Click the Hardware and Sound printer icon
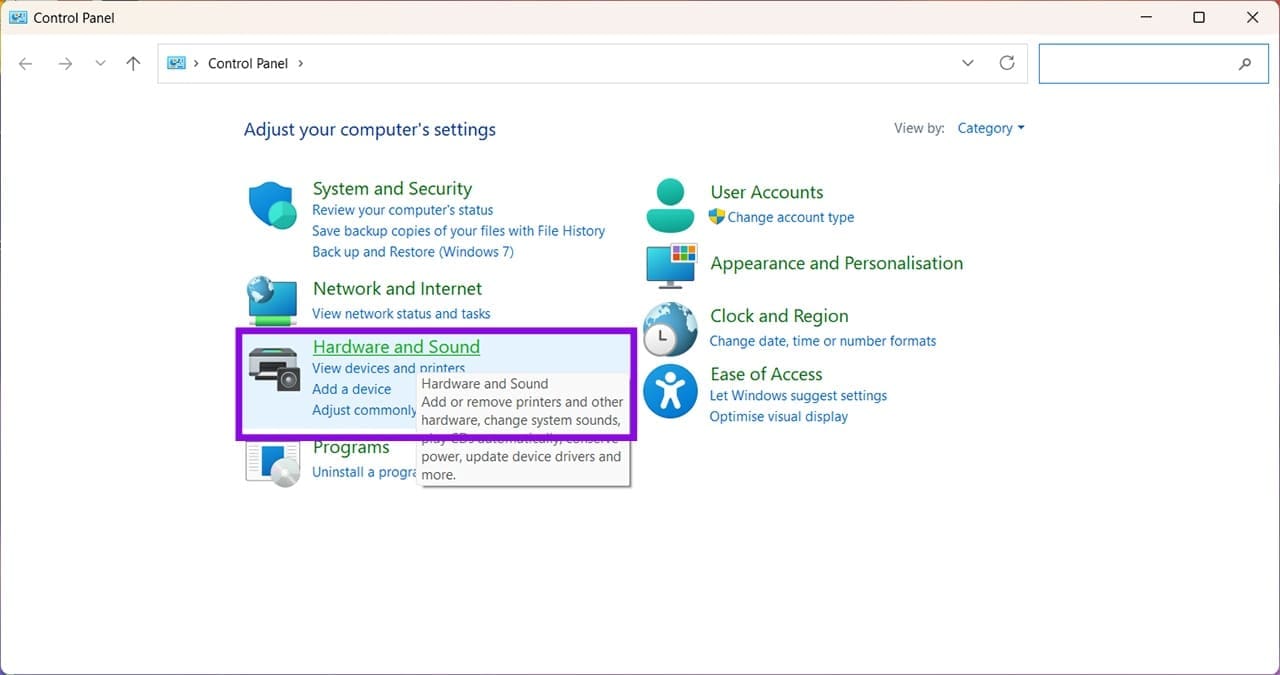The width and height of the screenshot is (1280, 675). [273, 368]
